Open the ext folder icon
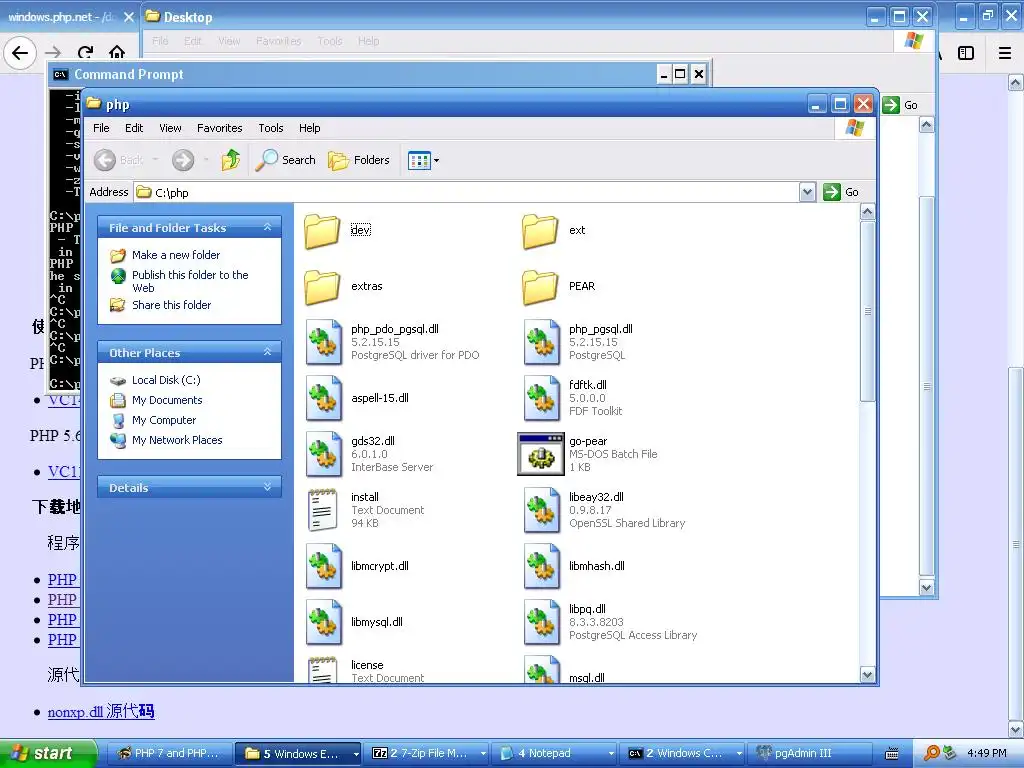The width and height of the screenshot is (1024, 768). coord(540,231)
